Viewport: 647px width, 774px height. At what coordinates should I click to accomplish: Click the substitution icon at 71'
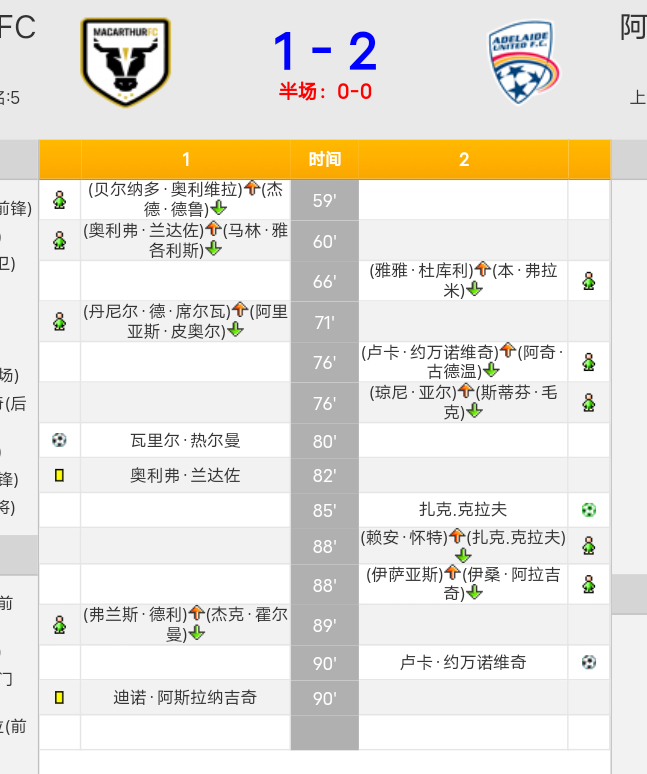(60, 321)
